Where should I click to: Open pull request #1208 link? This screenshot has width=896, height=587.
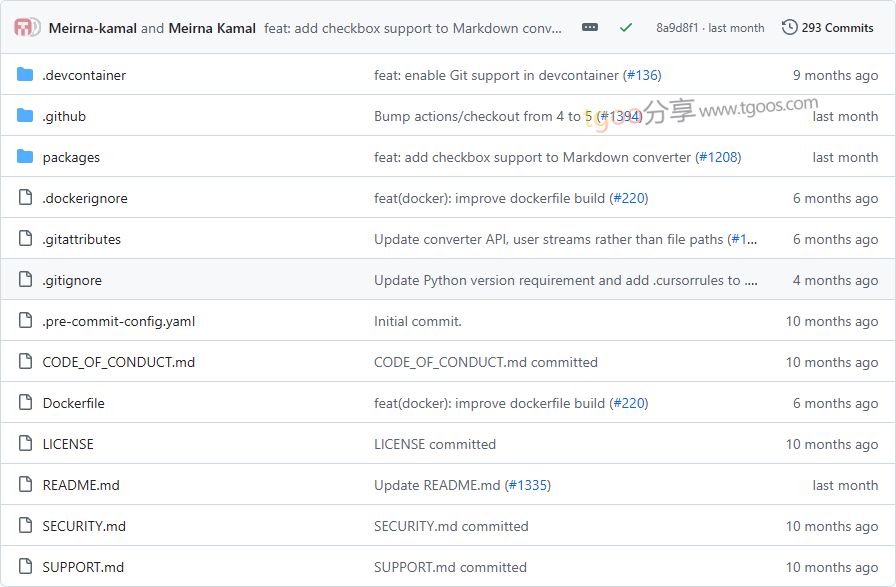(718, 157)
